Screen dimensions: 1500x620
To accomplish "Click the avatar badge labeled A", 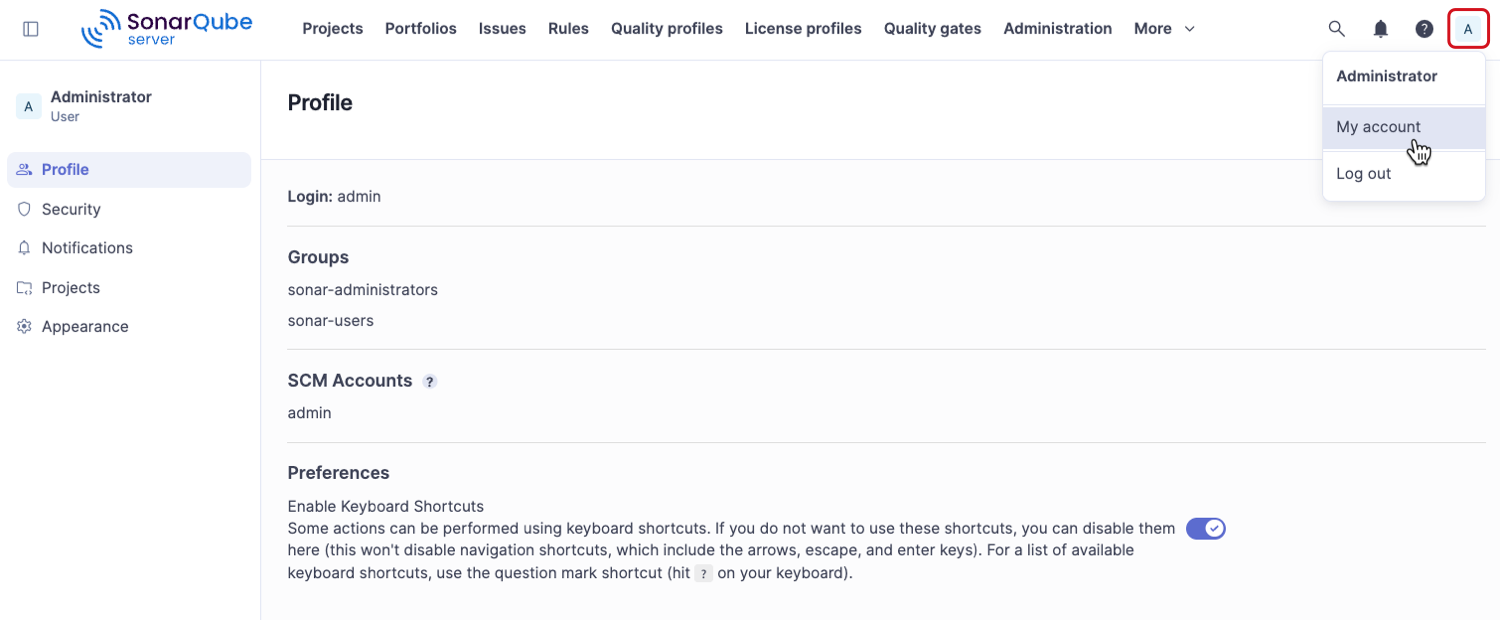I will (1468, 28).
